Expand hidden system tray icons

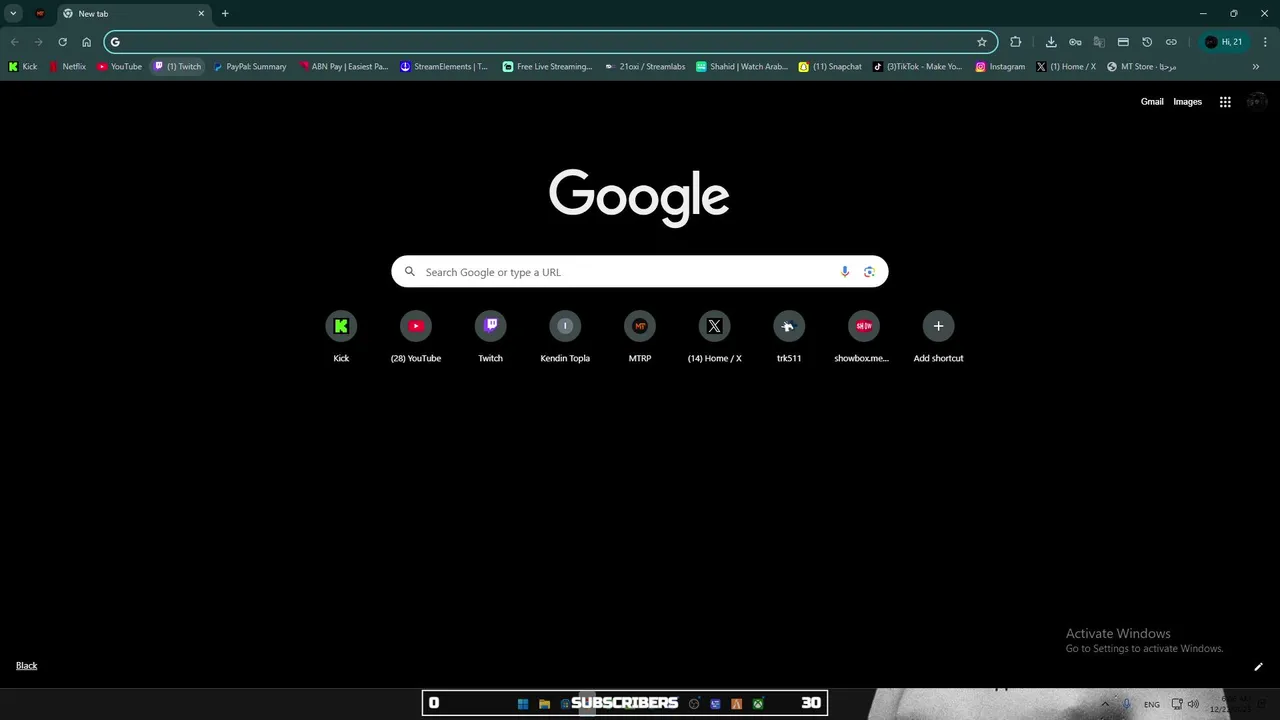tap(1105, 704)
